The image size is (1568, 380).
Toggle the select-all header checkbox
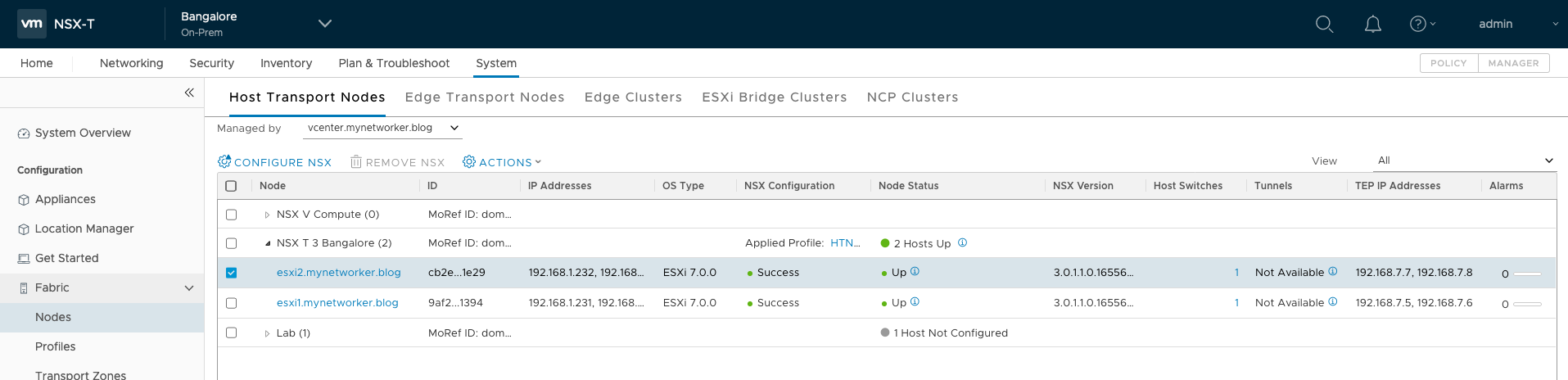[x=231, y=186]
